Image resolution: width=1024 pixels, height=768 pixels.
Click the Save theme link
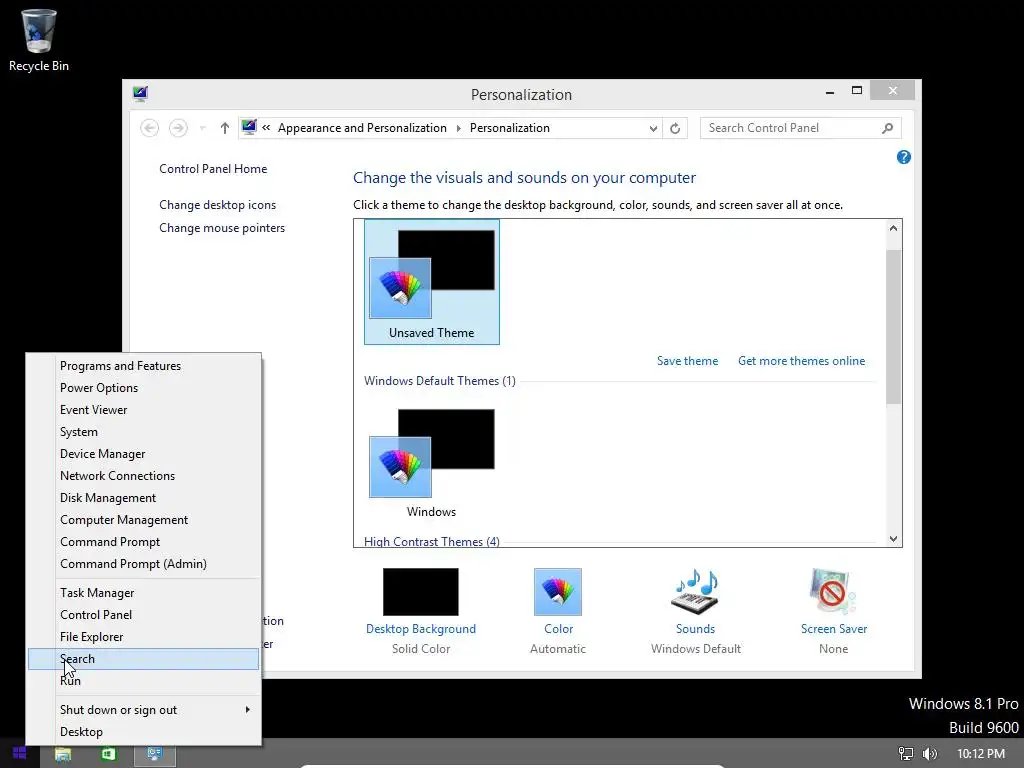coord(687,361)
